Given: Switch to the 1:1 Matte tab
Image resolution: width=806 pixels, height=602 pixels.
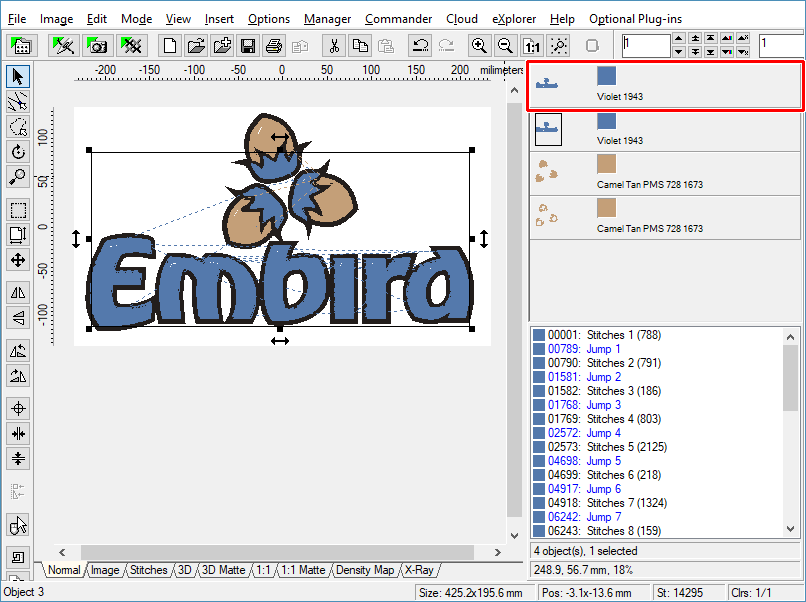Looking at the screenshot, I should click(x=303, y=570).
